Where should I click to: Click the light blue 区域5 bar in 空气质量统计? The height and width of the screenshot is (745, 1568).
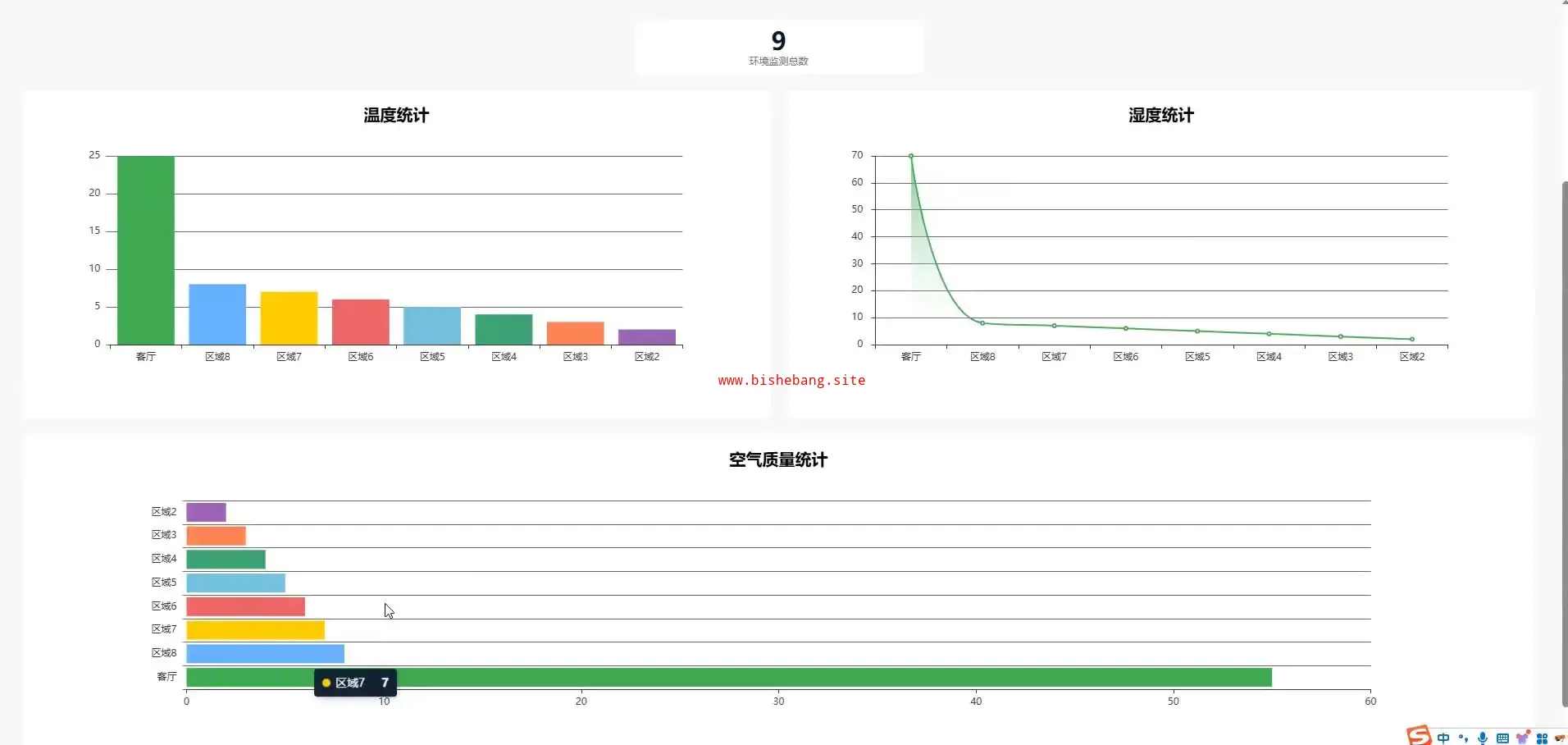click(235, 583)
